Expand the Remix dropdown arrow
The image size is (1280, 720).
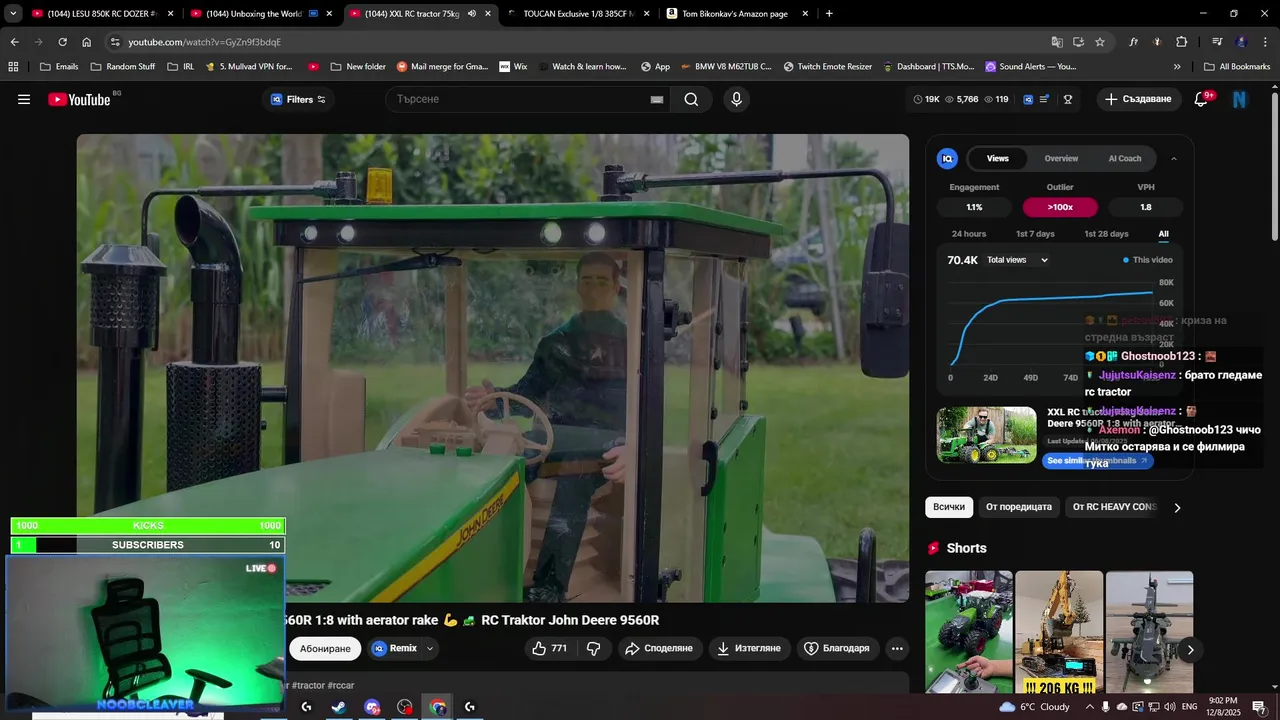click(430, 648)
